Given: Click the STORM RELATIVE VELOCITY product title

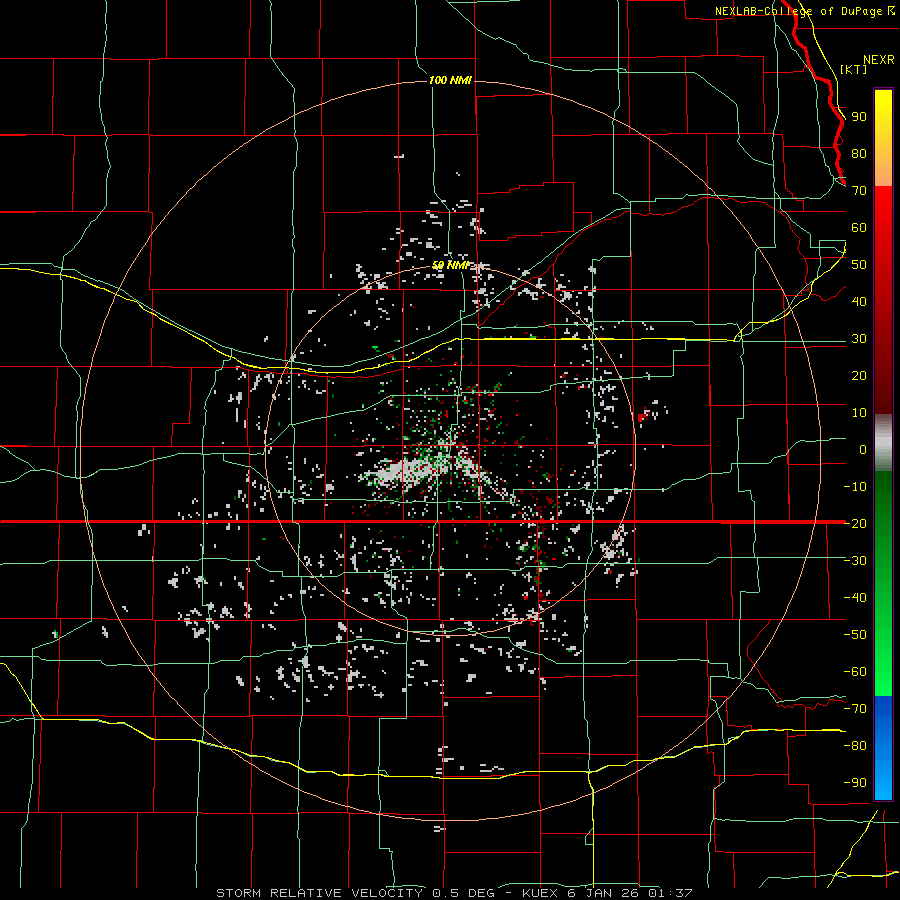Looking at the screenshot, I should (x=319, y=893).
